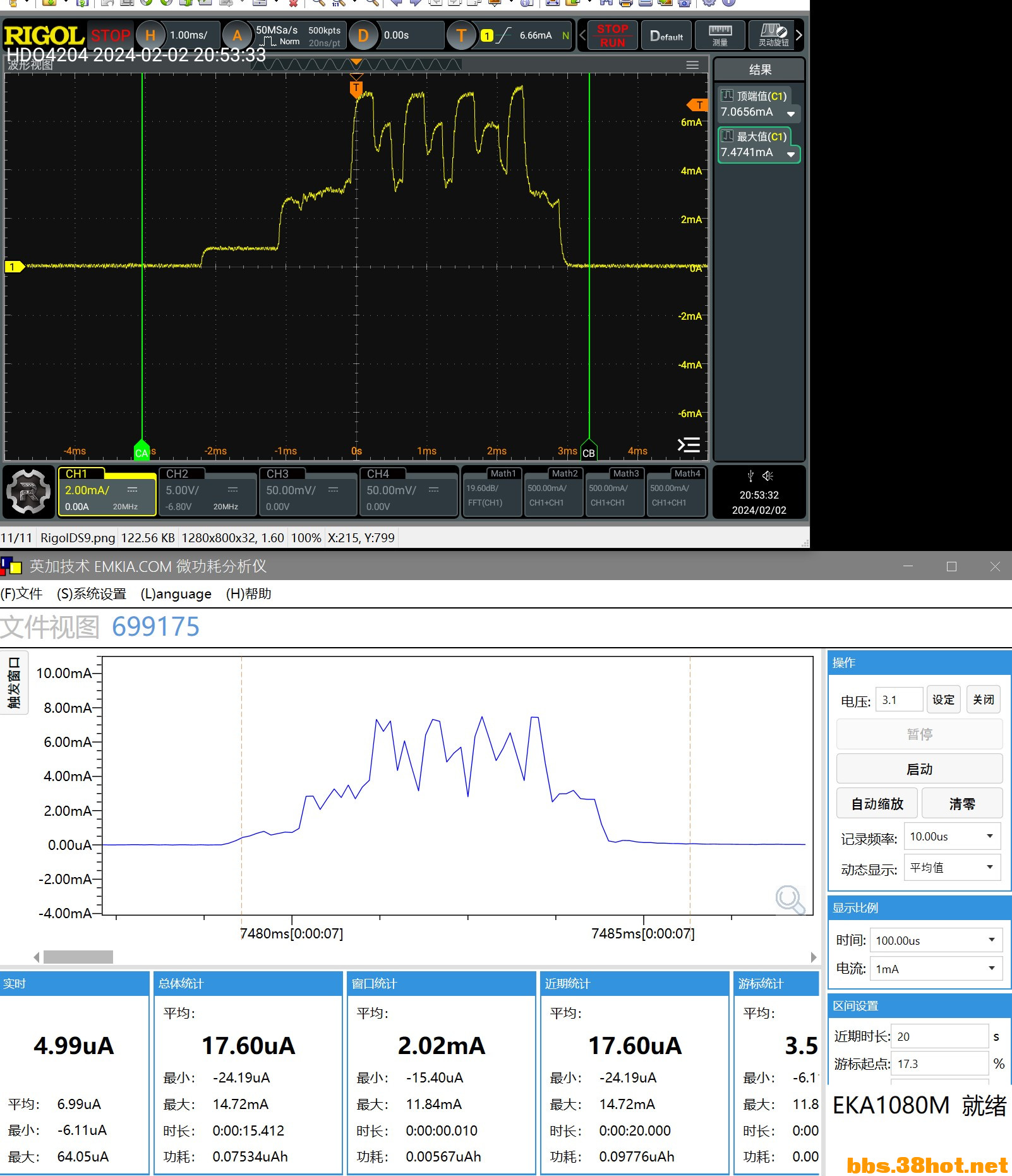This screenshot has height=1176, width=1012.
Task: Toggle the Math2 panel
Action: point(553,492)
